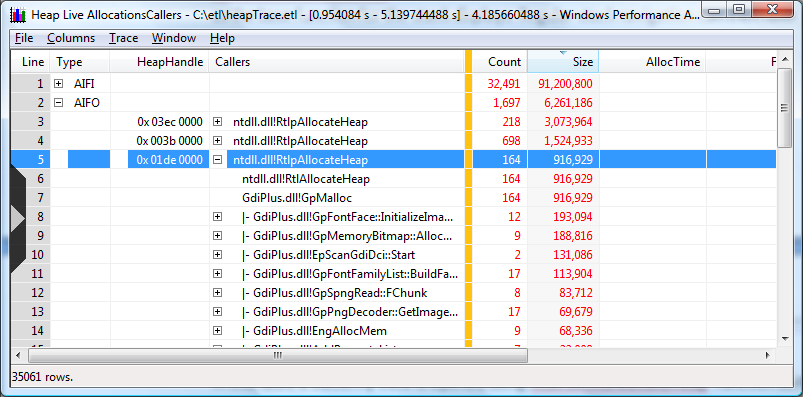Viewport: 803px width, 397px height.
Task: Expand the GpPngDecoder::GetImage... row
Action: click(218, 311)
